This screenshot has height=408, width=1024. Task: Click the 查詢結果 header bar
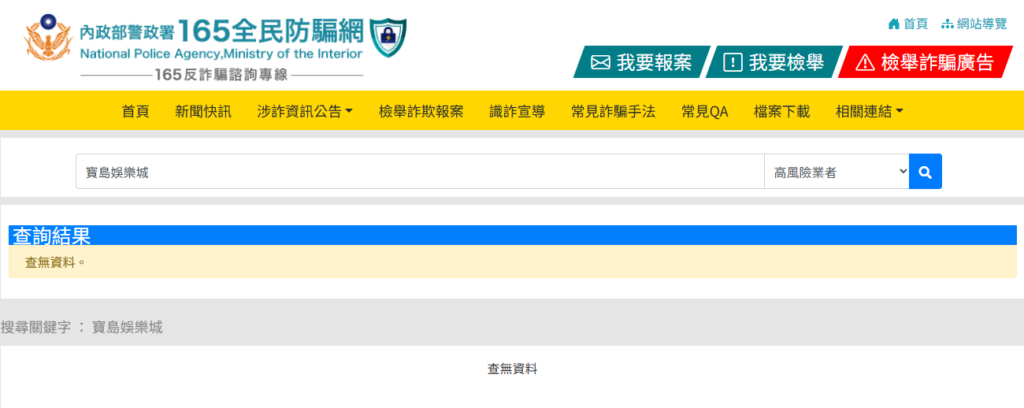pos(513,236)
